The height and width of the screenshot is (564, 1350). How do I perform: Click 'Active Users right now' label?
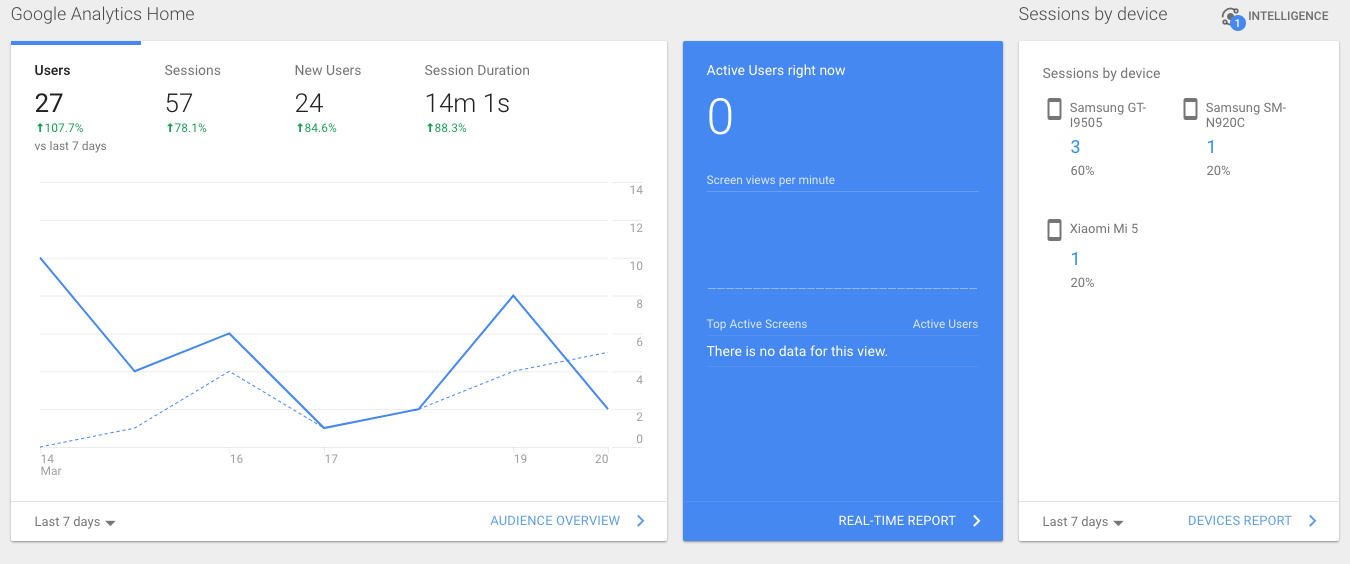[776, 71]
